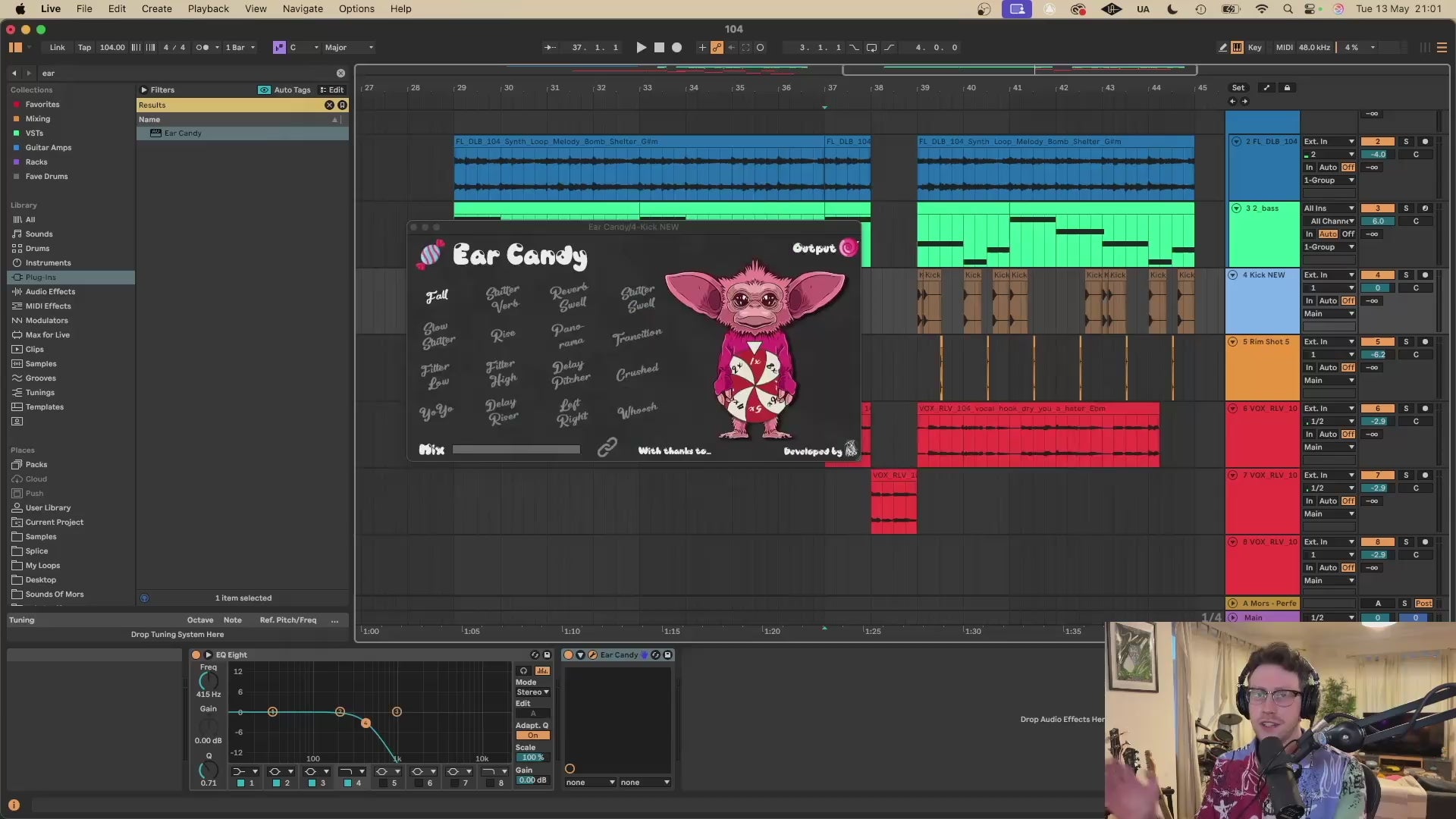Disable EQ Eight filter band 1
1456x819 pixels.
click(x=240, y=783)
